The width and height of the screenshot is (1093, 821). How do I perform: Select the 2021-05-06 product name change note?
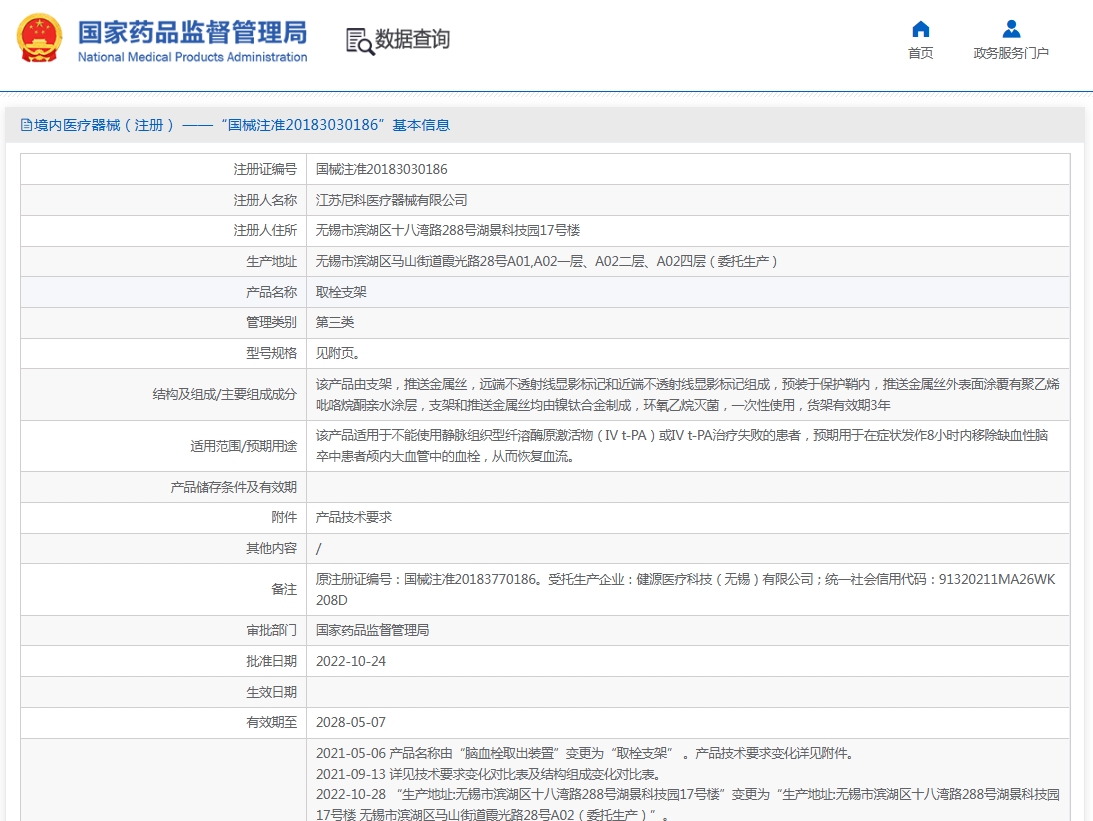pos(584,753)
